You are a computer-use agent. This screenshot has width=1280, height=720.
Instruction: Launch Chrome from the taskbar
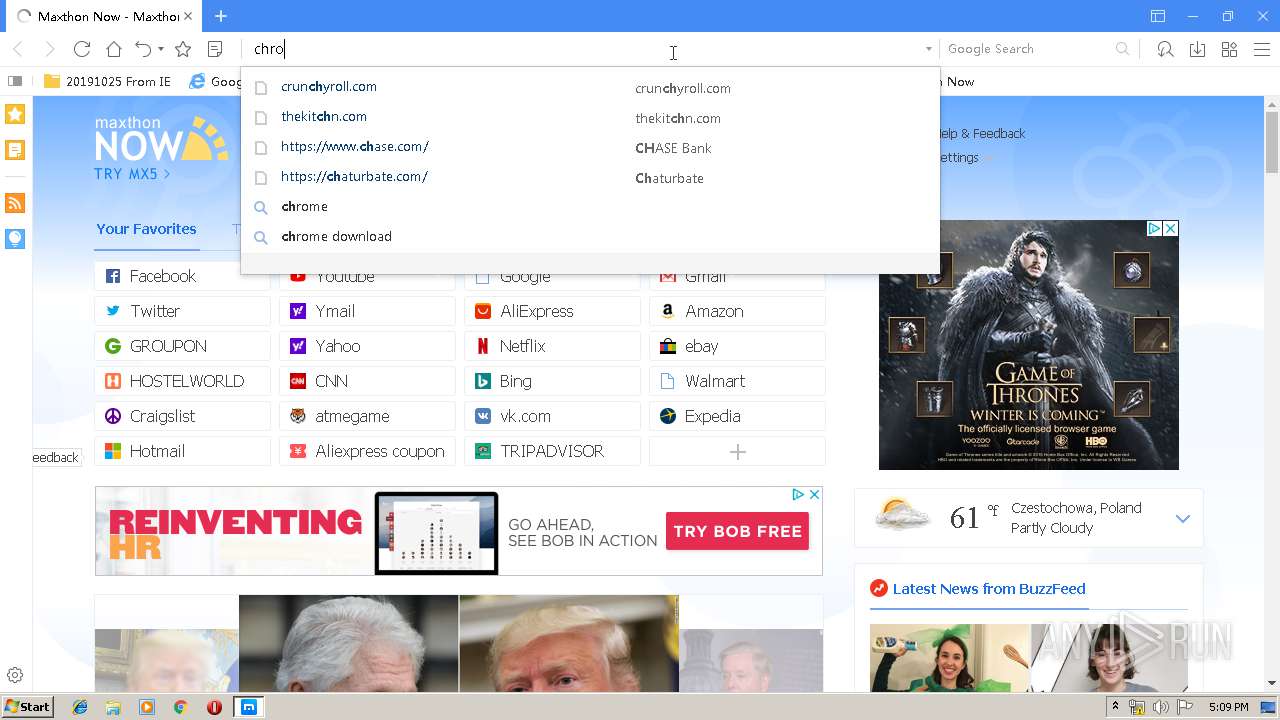[181, 707]
